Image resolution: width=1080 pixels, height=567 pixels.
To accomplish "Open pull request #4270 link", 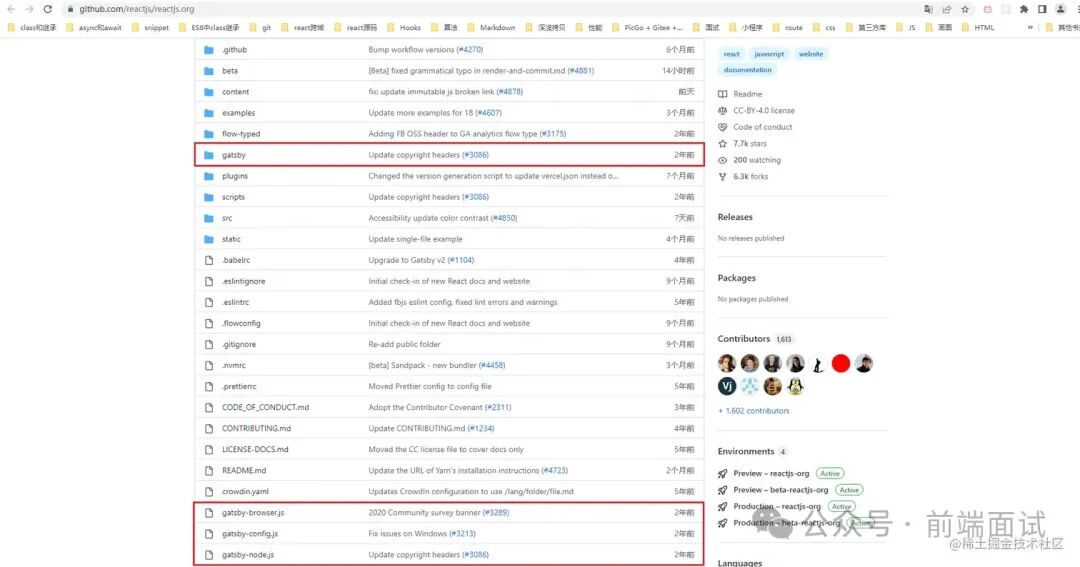I will [x=470, y=50].
